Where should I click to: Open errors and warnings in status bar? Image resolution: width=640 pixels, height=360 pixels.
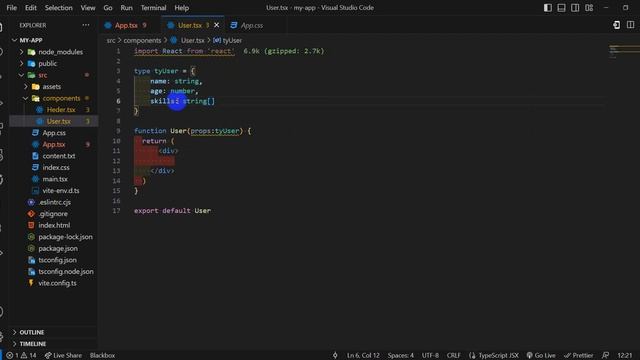[21, 356]
